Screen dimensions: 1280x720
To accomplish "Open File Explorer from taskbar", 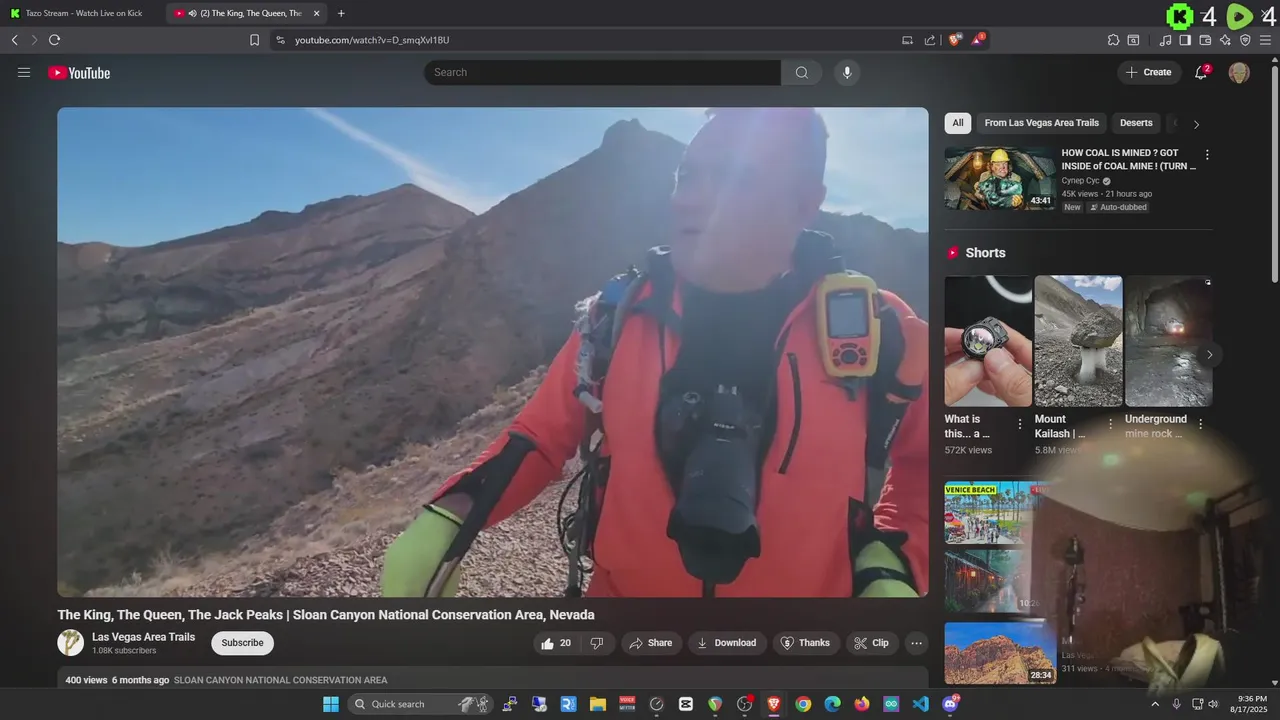I will [x=597, y=704].
